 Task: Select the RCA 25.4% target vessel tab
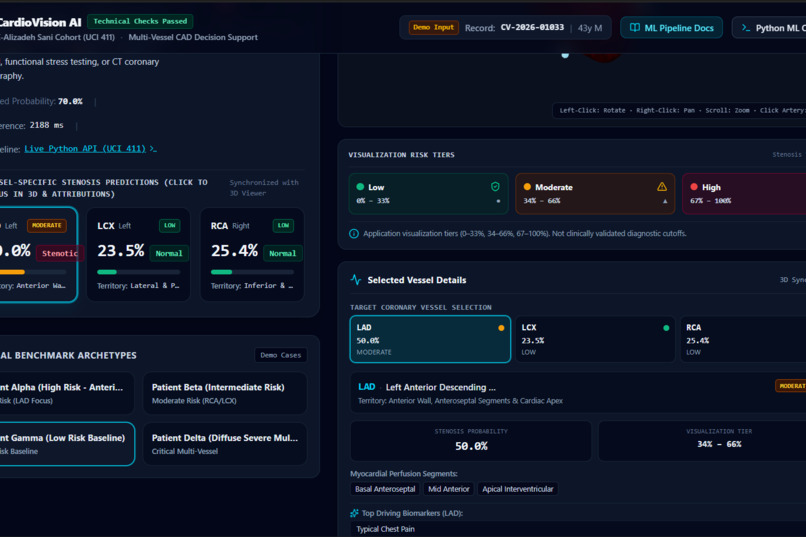[743, 339]
